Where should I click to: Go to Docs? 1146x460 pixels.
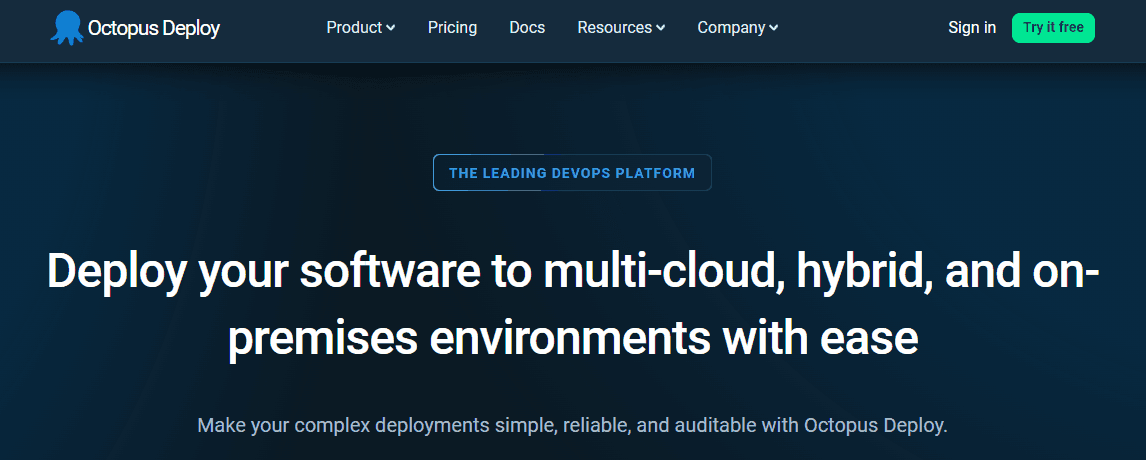pos(527,28)
